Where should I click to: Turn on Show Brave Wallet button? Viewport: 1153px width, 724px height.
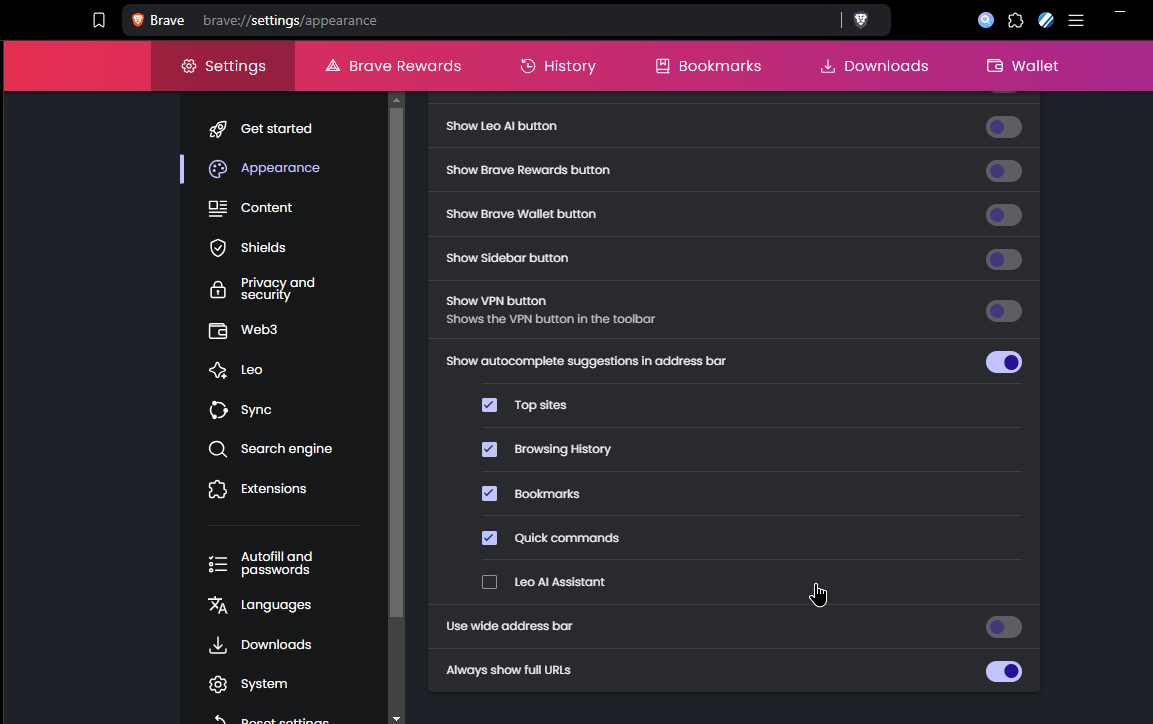coord(1004,215)
